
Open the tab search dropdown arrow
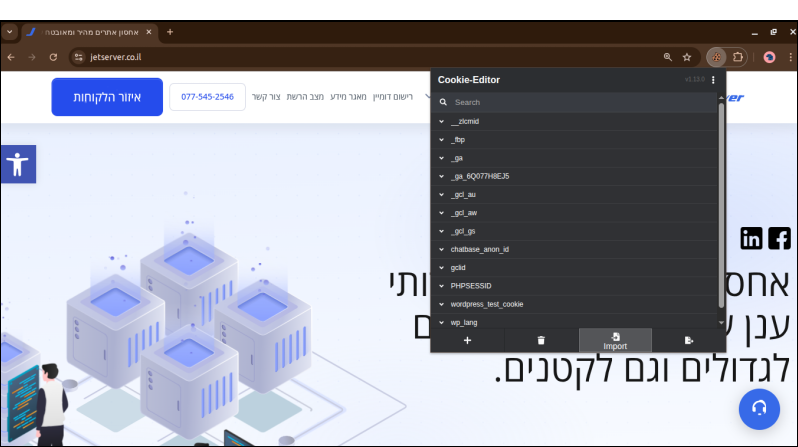tap(10, 32)
